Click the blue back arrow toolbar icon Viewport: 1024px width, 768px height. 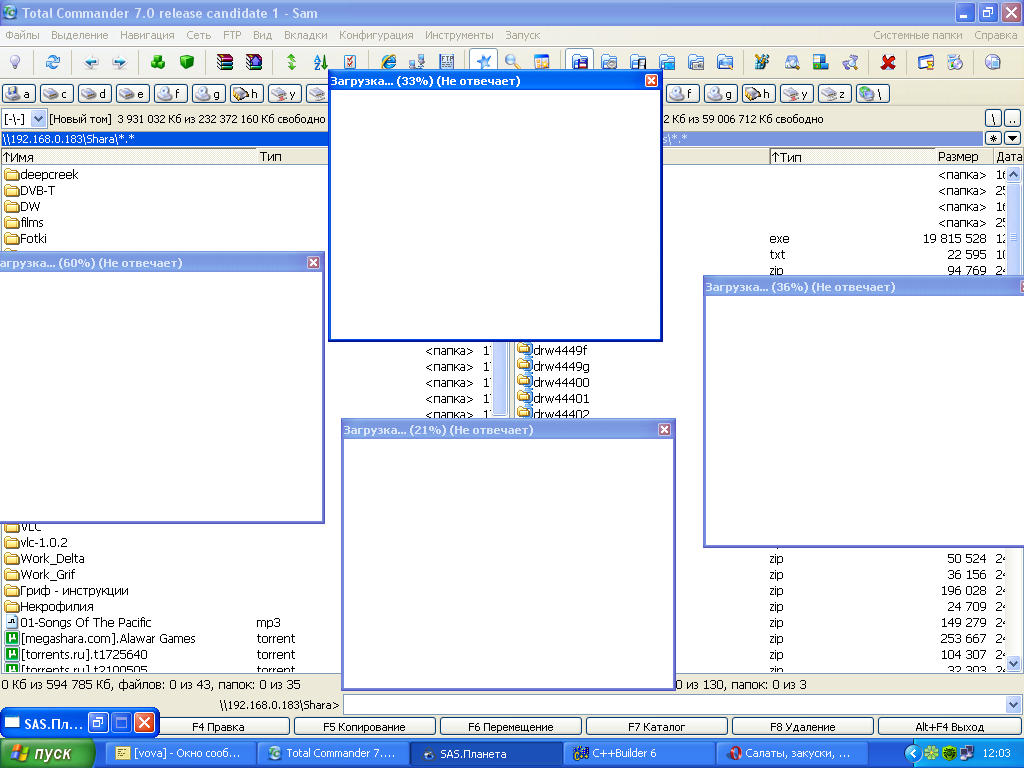click(91, 62)
